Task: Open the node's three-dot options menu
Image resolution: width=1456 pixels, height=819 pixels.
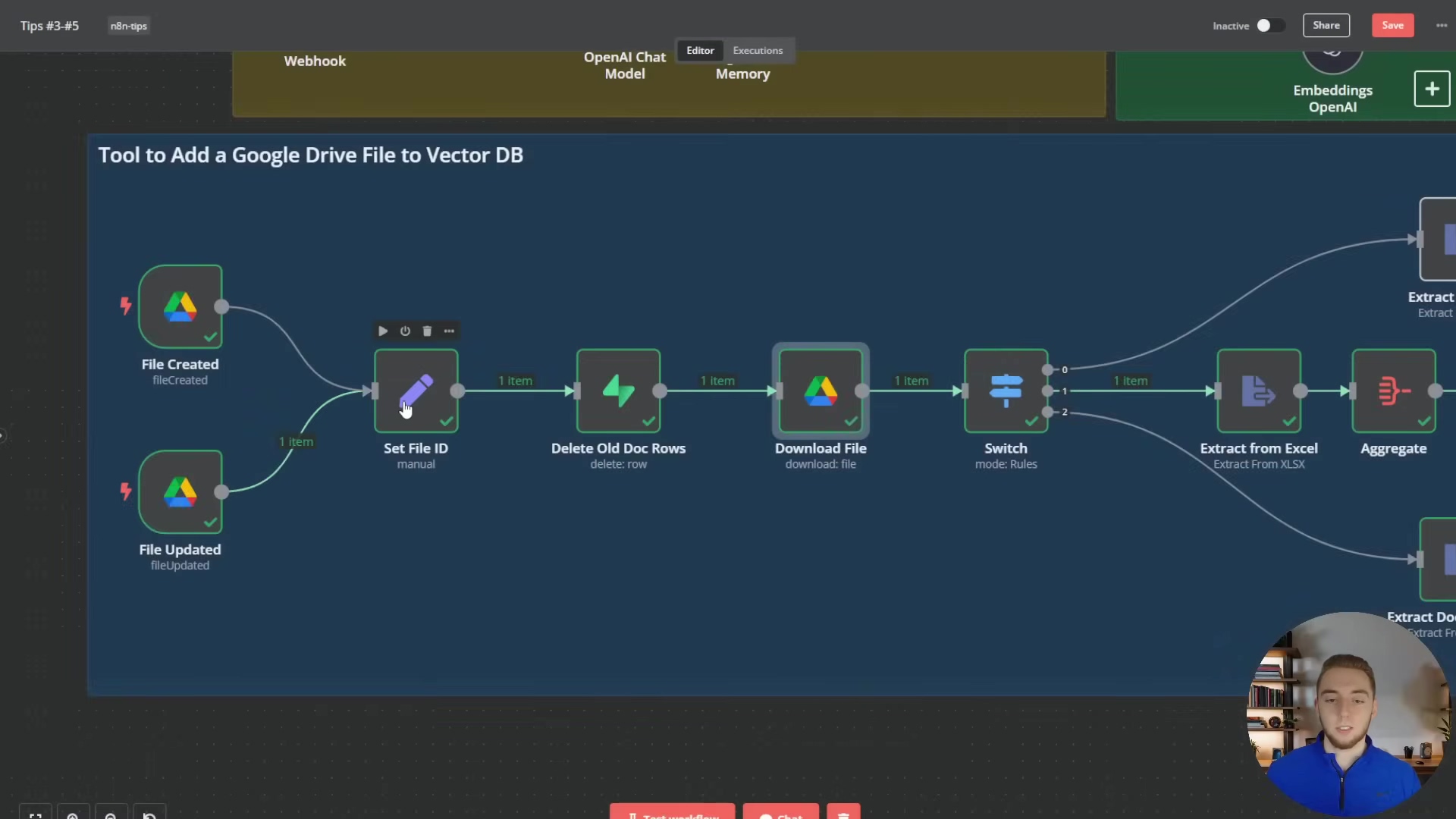Action: pyautogui.click(x=449, y=331)
